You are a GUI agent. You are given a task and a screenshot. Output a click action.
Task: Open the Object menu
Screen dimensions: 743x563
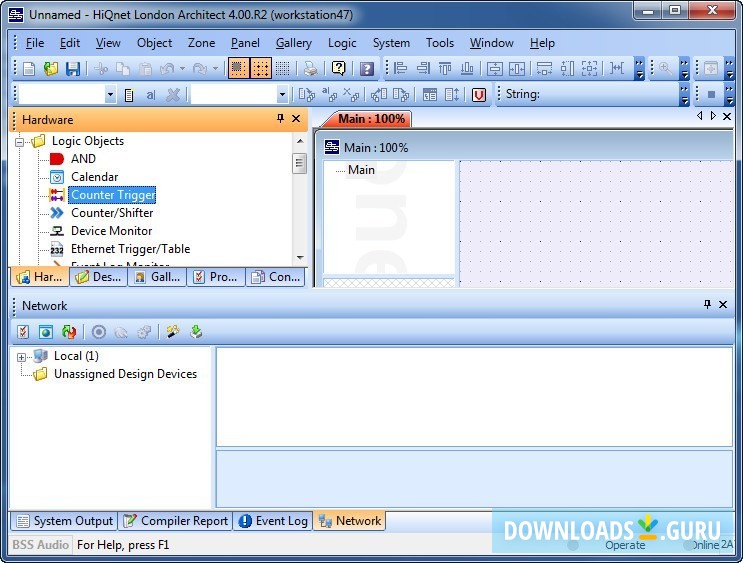coord(154,43)
